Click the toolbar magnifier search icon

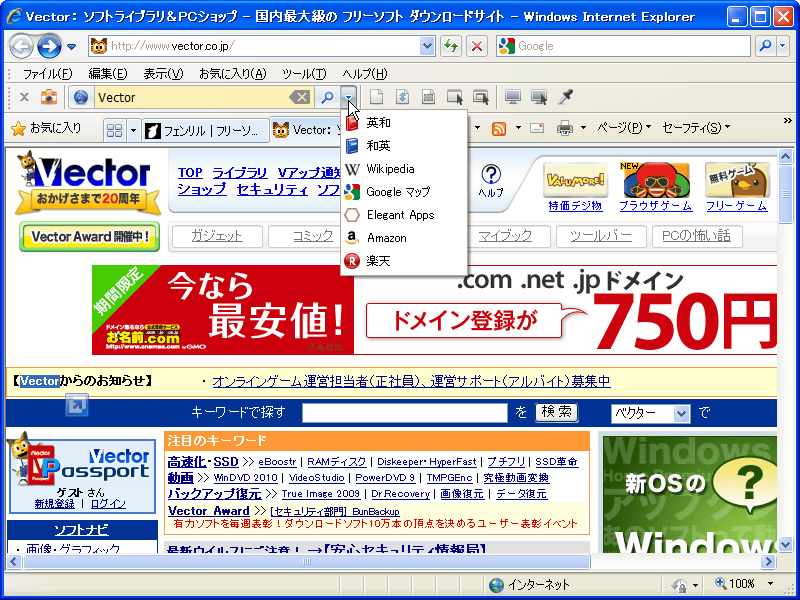click(327, 97)
